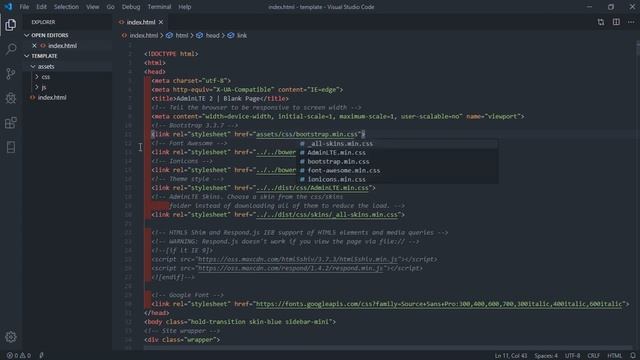
Task: Choose bootstrap.min.css suggestion
Action: (398, 162)
